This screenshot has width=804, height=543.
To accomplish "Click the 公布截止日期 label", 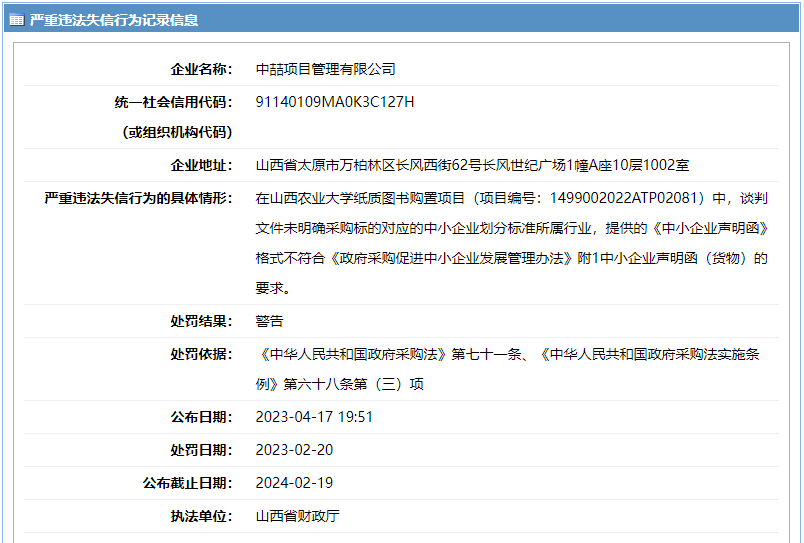I will click(187, 482).
